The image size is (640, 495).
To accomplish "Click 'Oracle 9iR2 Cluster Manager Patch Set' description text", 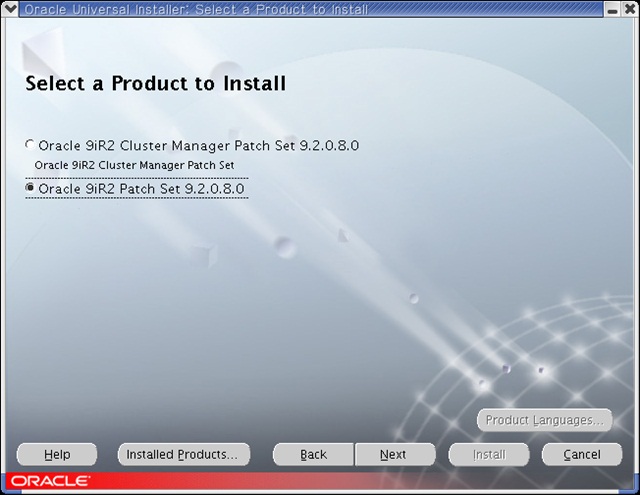I will click(x=134, y=165).
